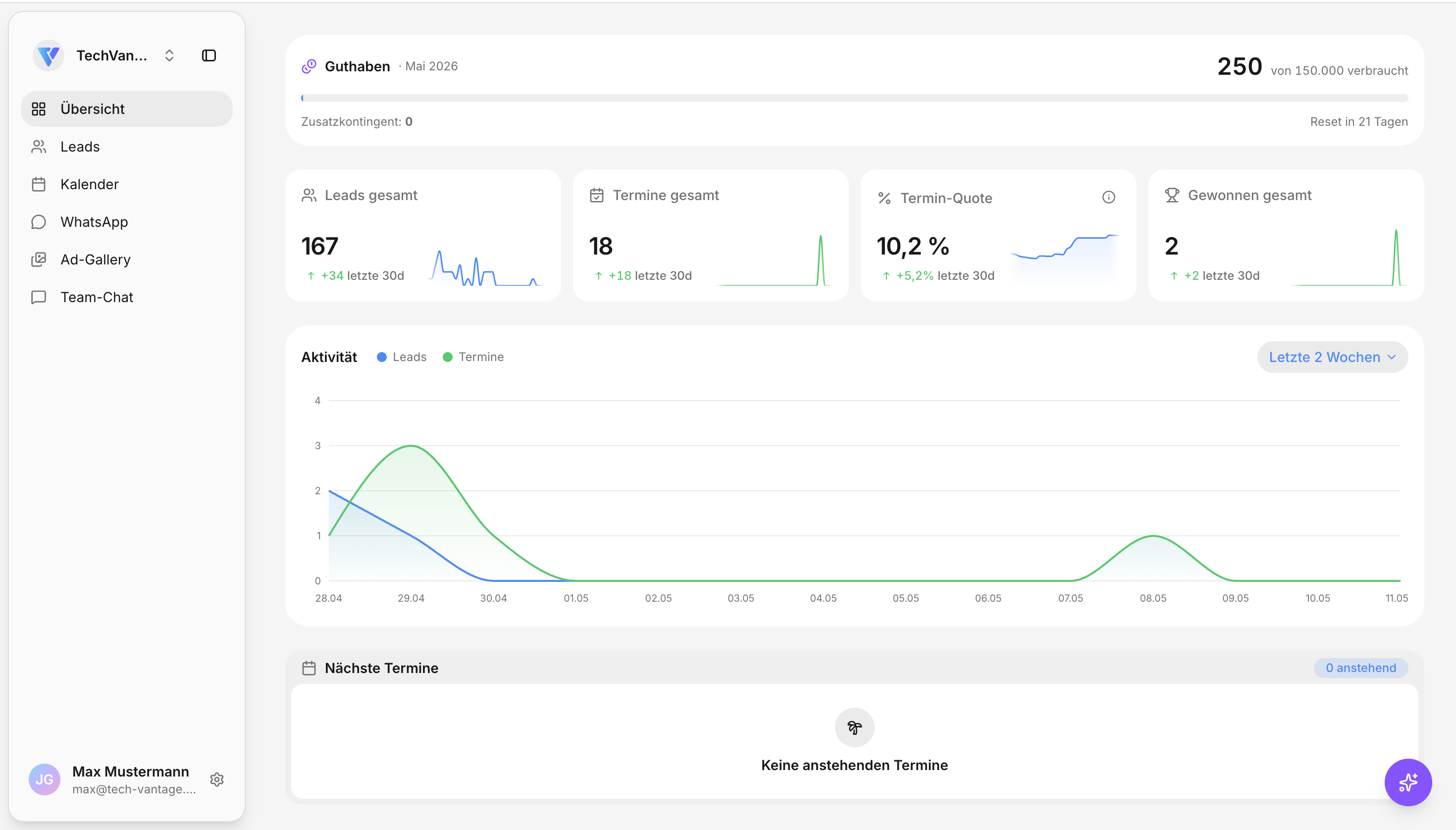
Task: Select the Übersicht grid icon
Action: pos(39,109)
